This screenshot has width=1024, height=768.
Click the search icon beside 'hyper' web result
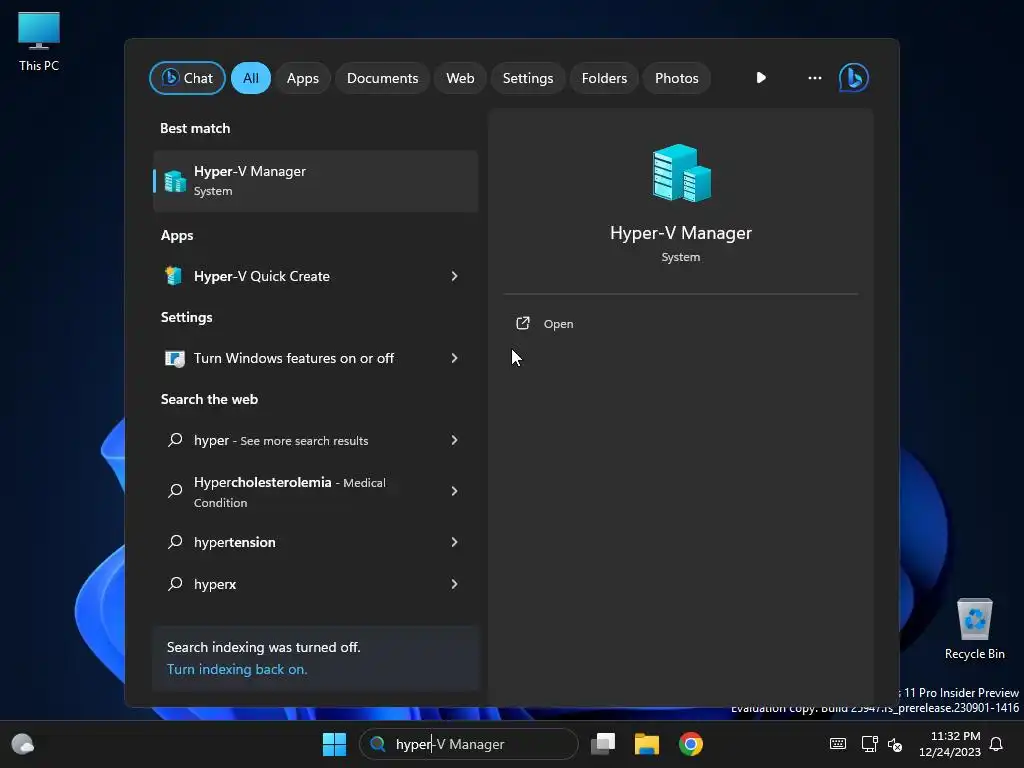click(x=174, y=440)
